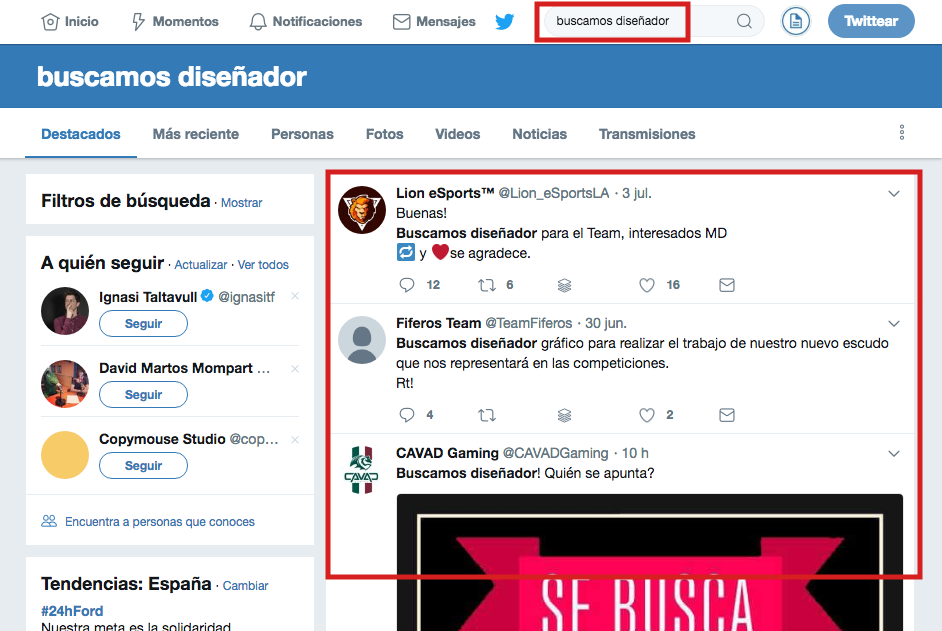Image resolution: width=942 pixels, height=631 pixels.
Task: Open CAVAD Gaming's SE BUSCA image
Action: pyautogui.click(x=649, y=562)
